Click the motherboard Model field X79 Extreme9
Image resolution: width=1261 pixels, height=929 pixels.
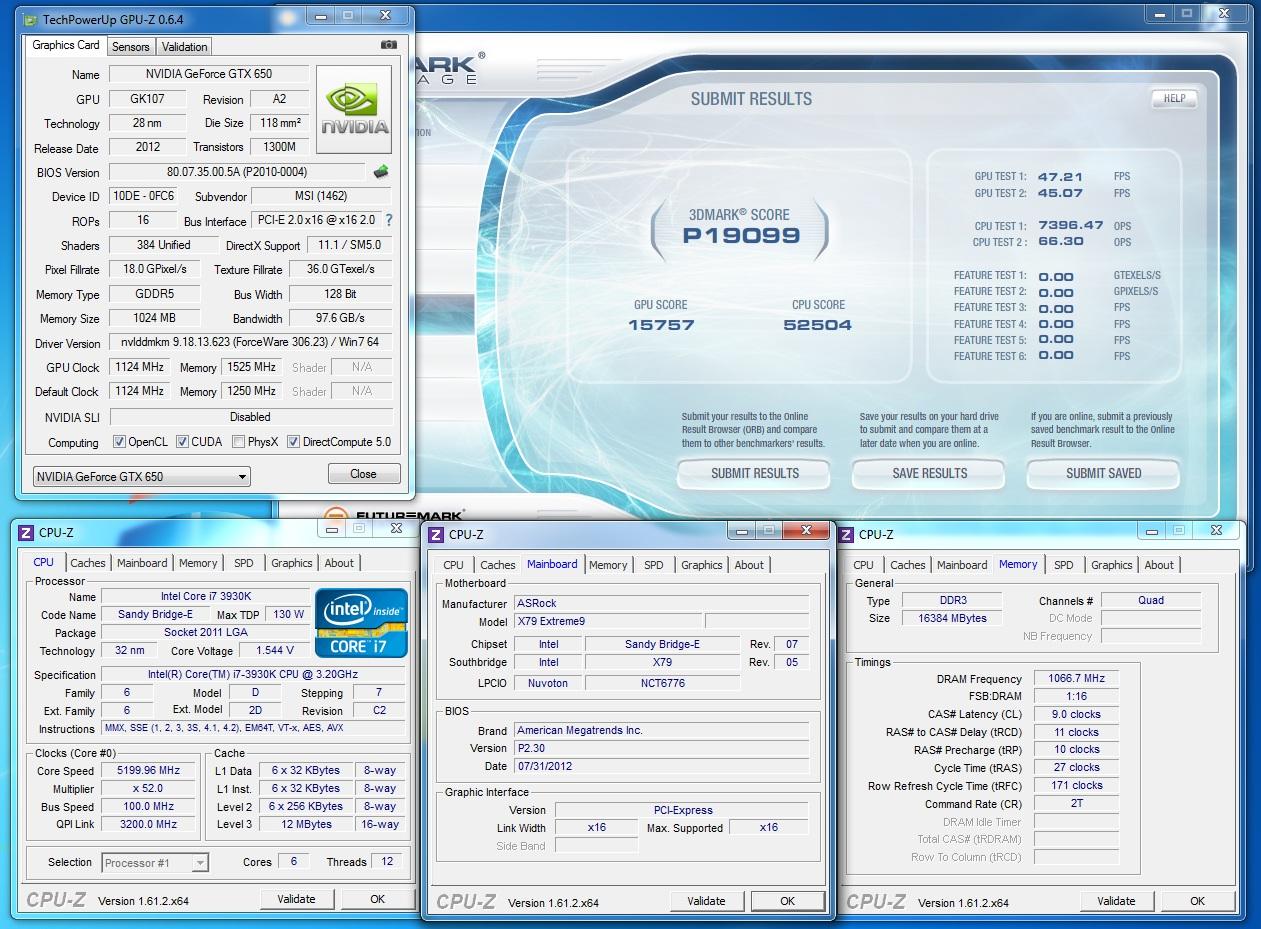tap(606, 621)
